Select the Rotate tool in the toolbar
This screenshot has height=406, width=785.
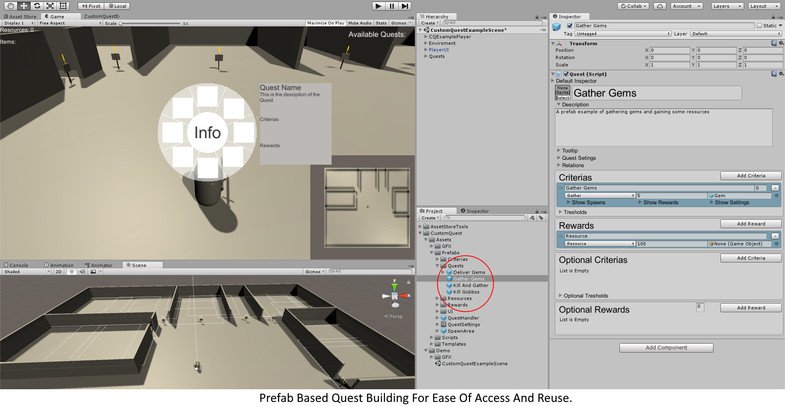click(37, 6)
